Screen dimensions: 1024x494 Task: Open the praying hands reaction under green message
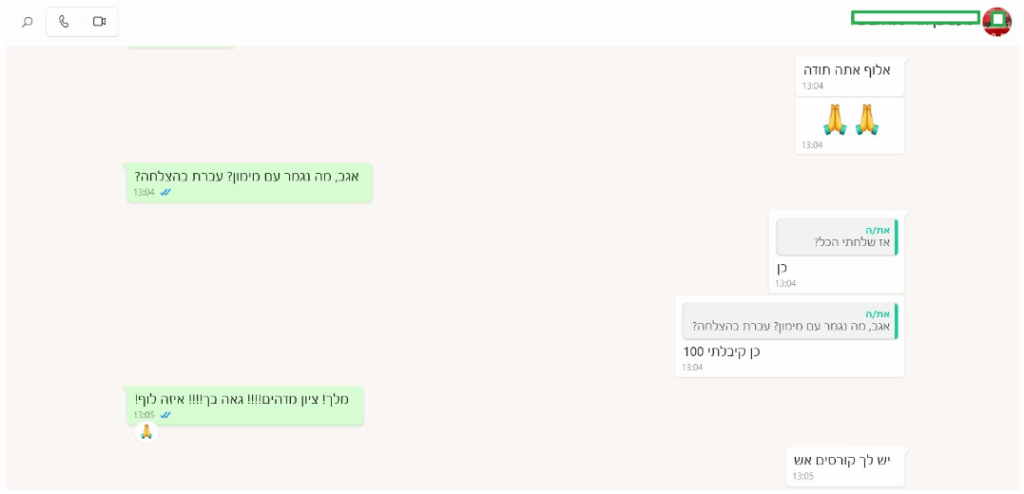click(x=146, y=432)
